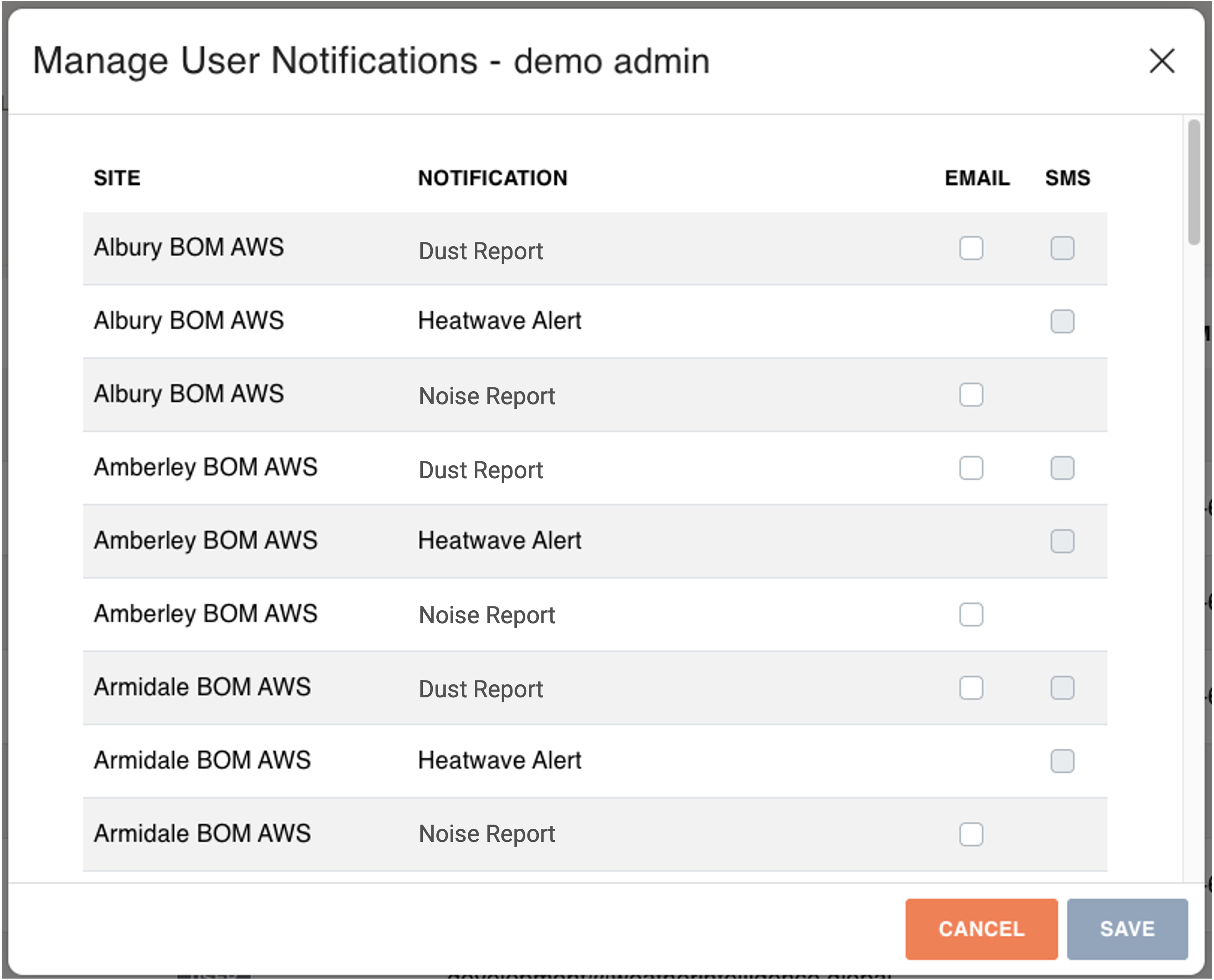Click the Save button

tap(1127, 928)
